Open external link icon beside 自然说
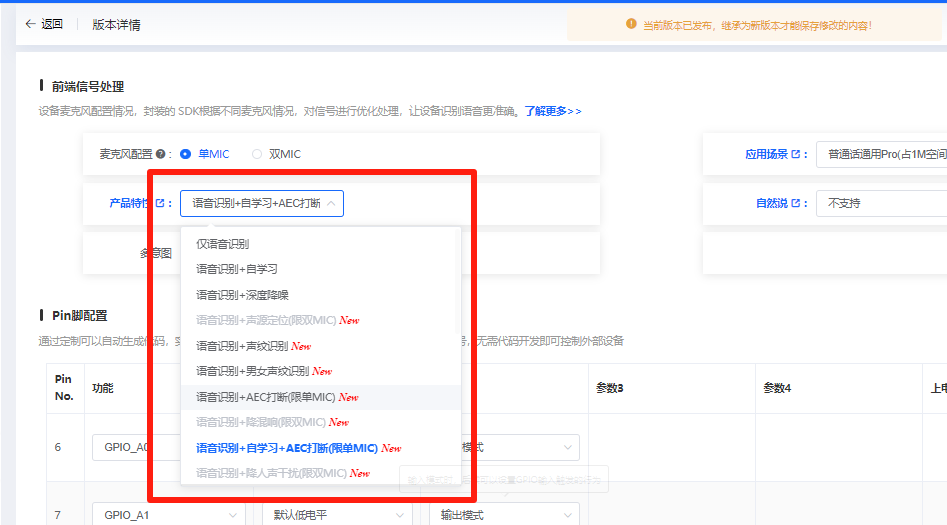 click(x=795, y=203)
